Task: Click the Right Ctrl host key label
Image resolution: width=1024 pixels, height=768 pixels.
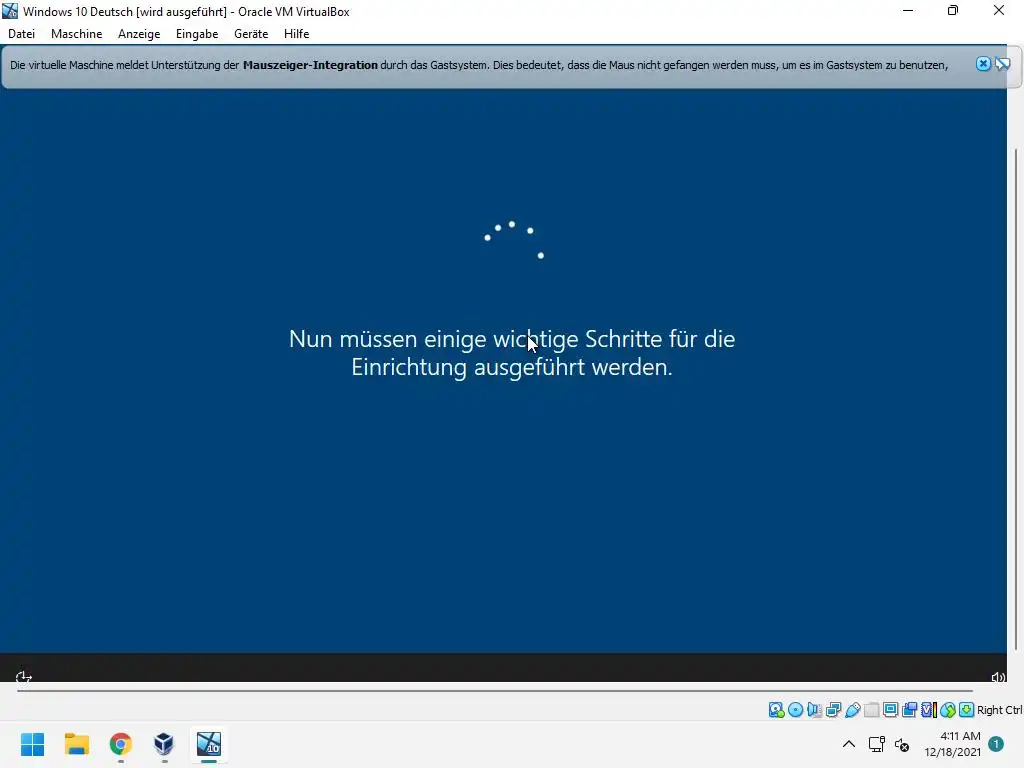Action: 999,710
